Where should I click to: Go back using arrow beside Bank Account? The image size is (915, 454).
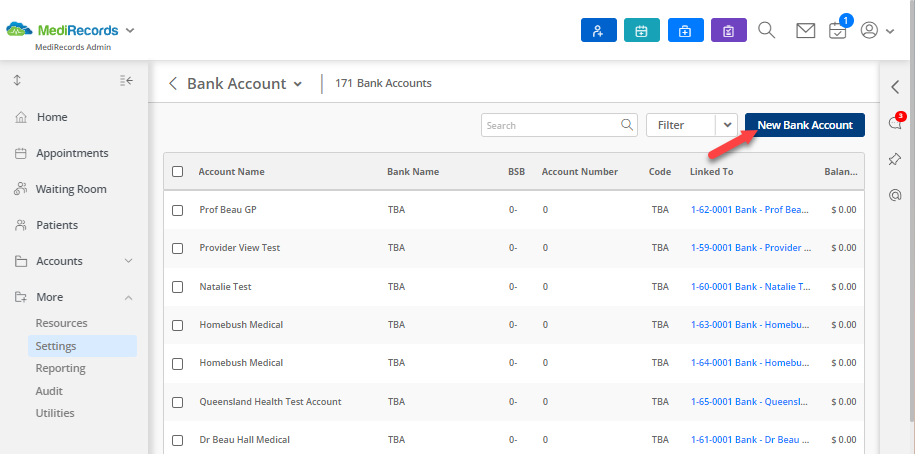(x=173, y=83)
